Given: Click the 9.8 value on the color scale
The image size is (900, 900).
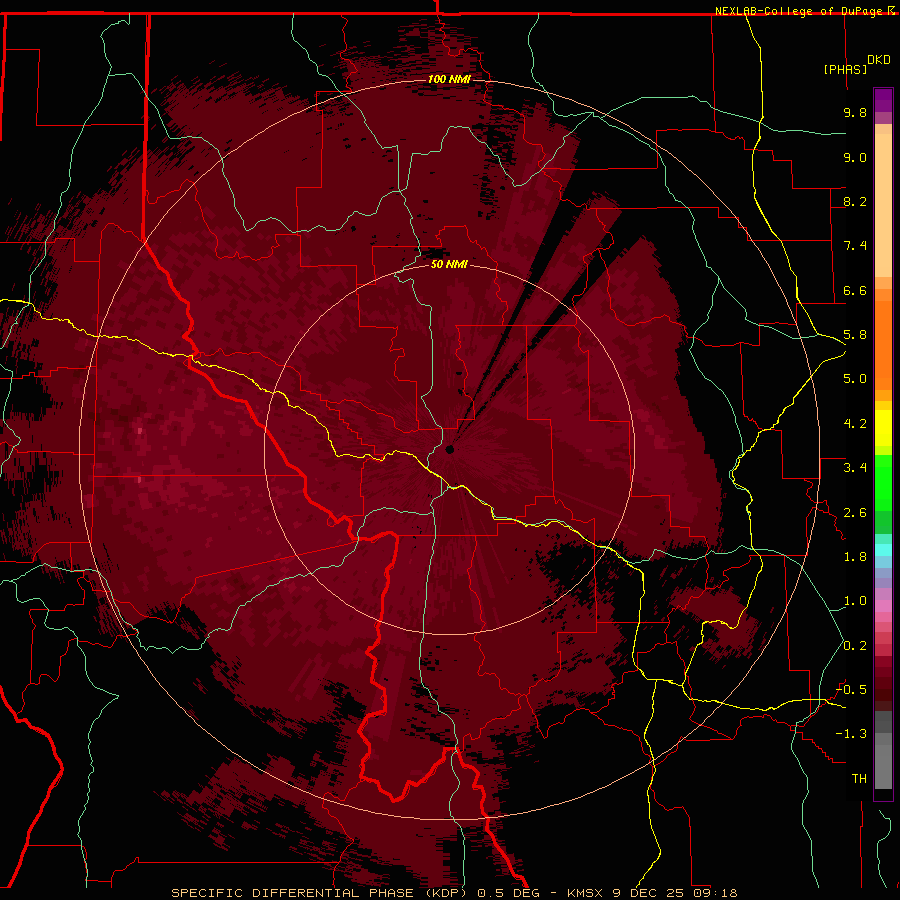Looking at the screenshot, I should [855, 112].
